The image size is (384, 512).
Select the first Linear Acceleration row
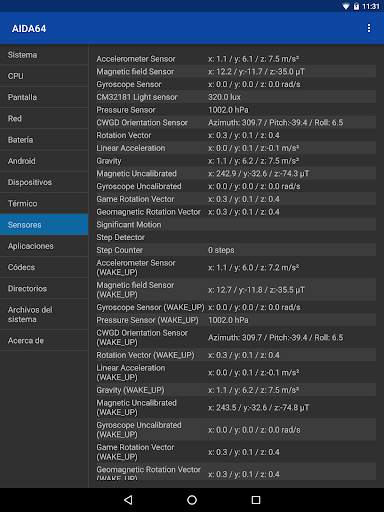pyautogui.click(x=236, y=148)
